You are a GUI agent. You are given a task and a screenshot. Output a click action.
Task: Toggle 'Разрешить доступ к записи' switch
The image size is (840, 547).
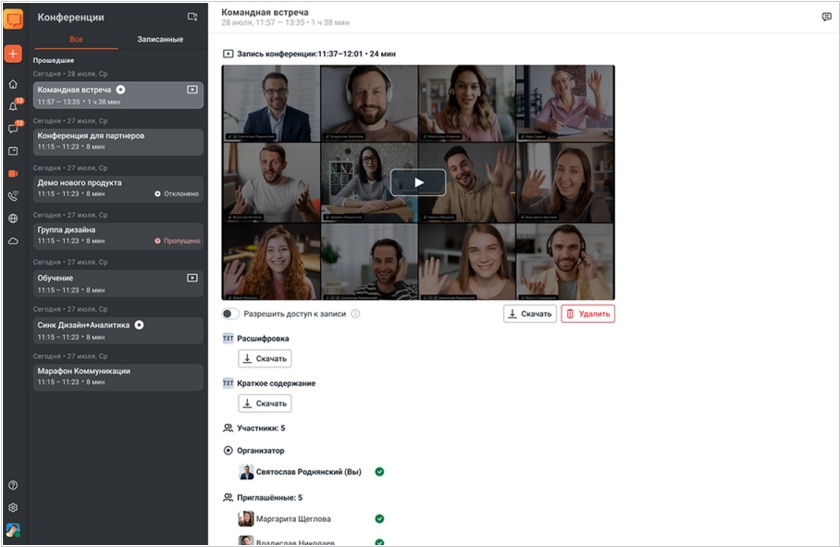pyautogui.click(x=231, y=314)
